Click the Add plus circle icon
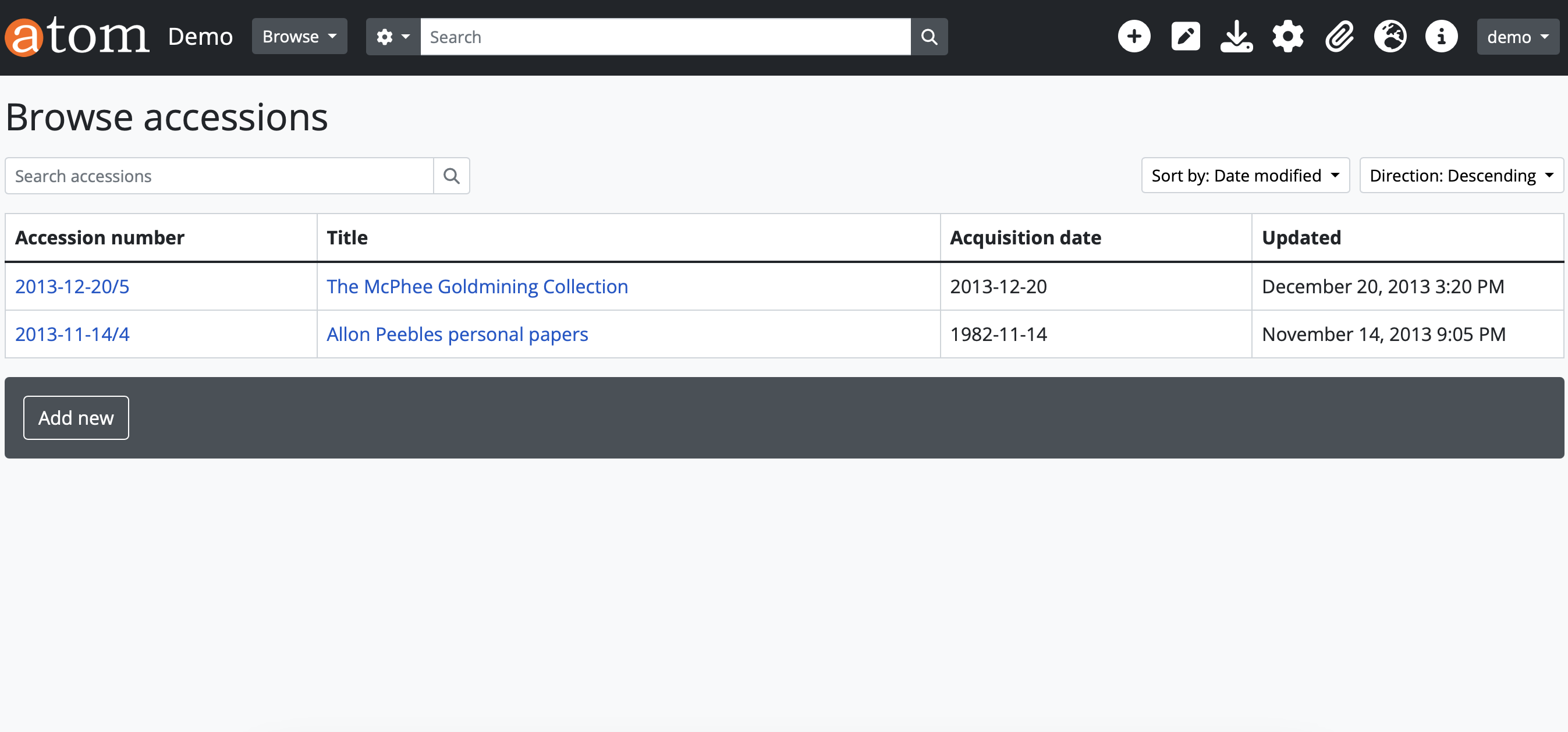The width and height of the screenshot is (1568, 732). [x=1133, y=37]
